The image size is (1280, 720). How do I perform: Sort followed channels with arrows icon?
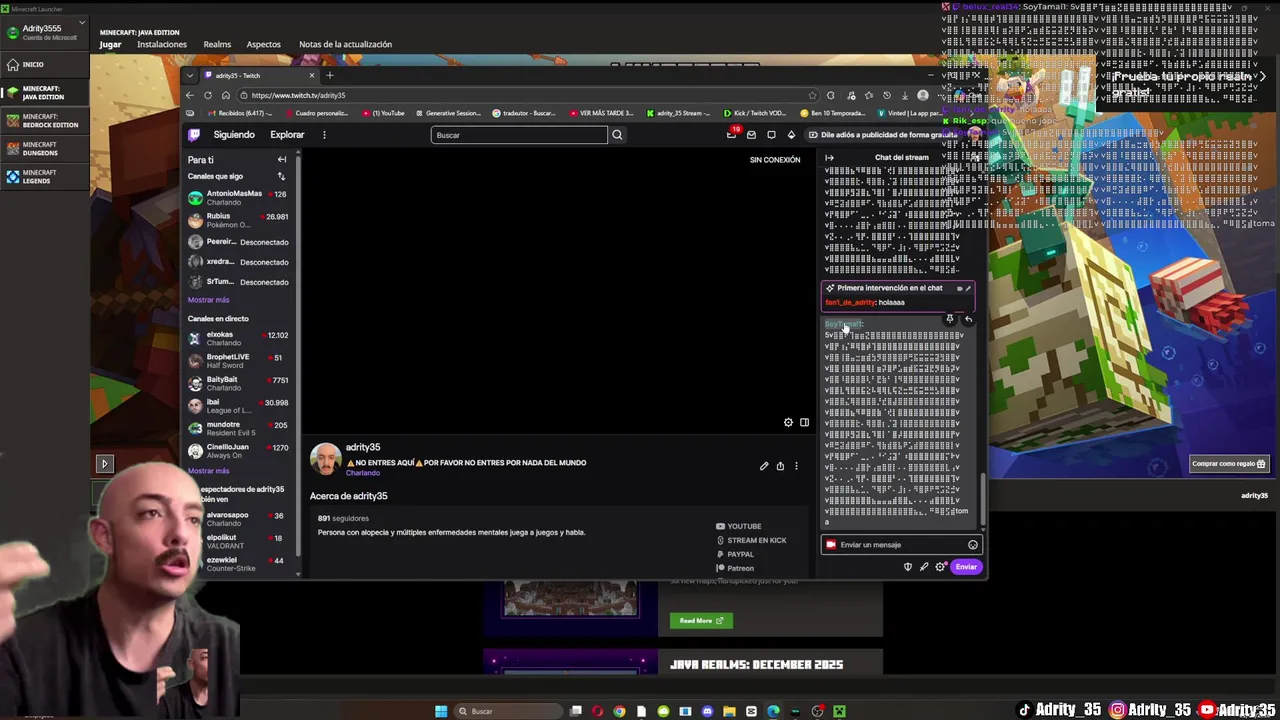point(281,176)
